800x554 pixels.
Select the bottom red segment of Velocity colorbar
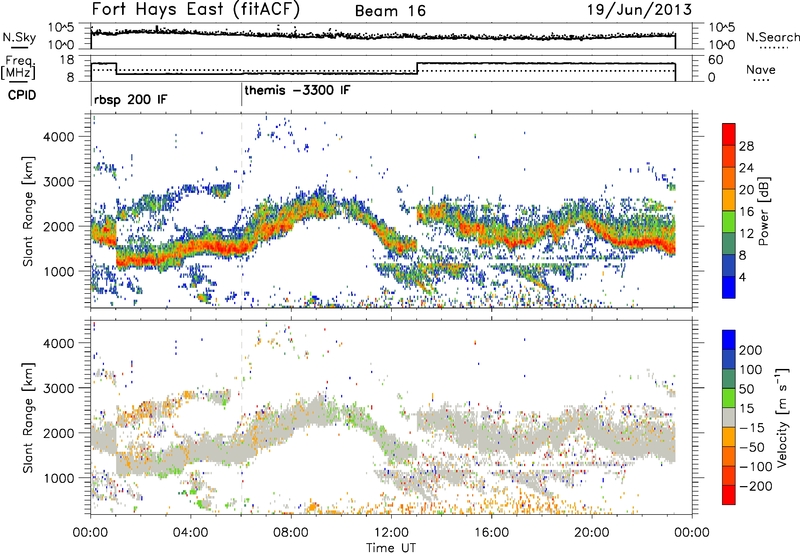click(729, 495)
